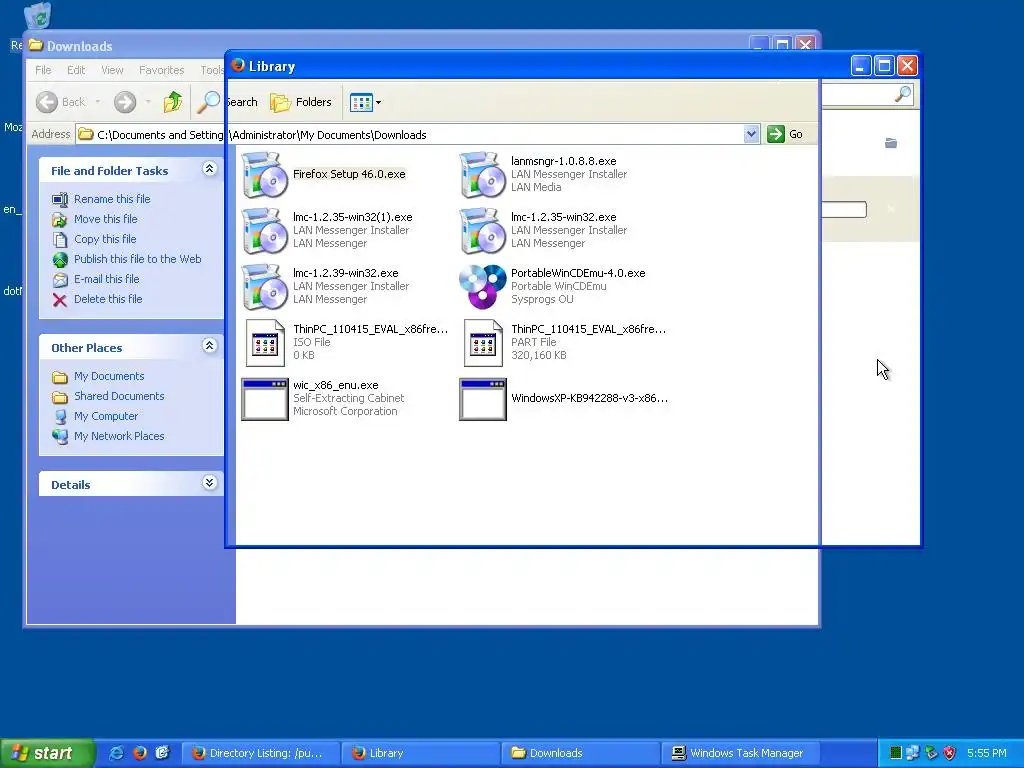The height and width of the screenshot is (768, 1024).
Task: Click the folder icon in Library window
Action: (x=891, y=143)
